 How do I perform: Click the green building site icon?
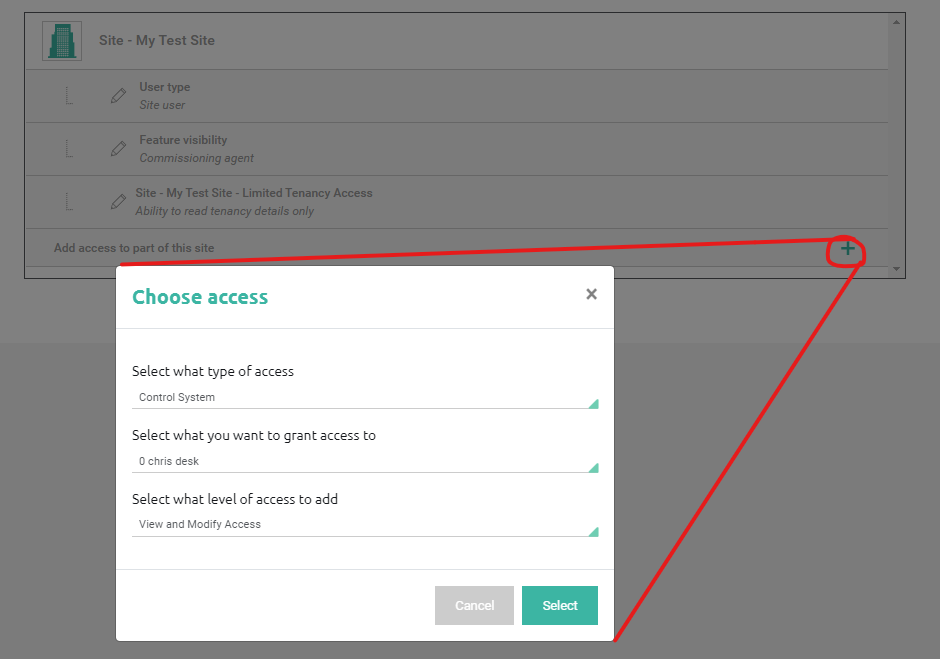62,41
